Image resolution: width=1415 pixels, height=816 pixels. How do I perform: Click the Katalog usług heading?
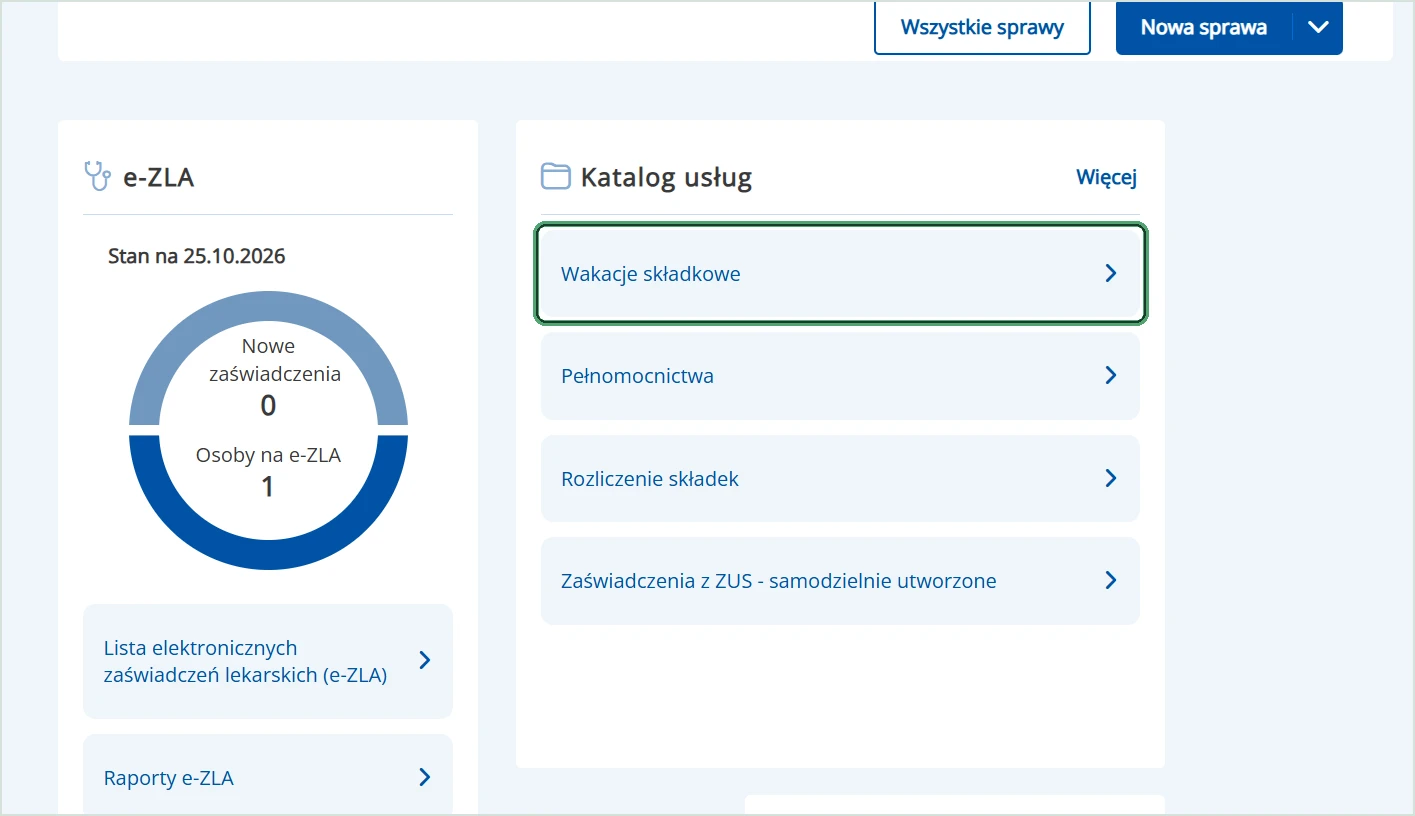click(x=666, y=178)
